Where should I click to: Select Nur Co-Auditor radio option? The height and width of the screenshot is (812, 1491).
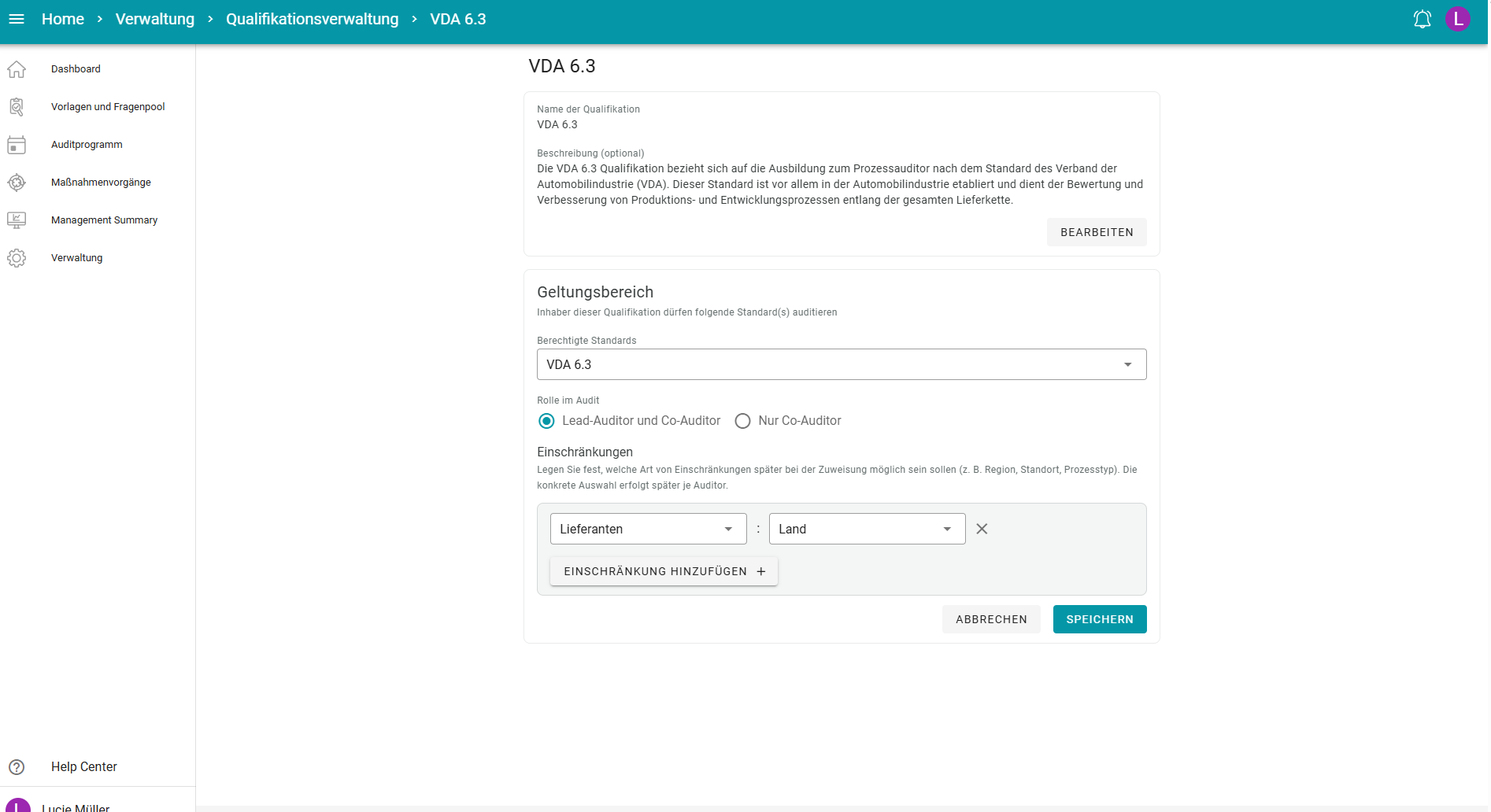click(742, 421)
